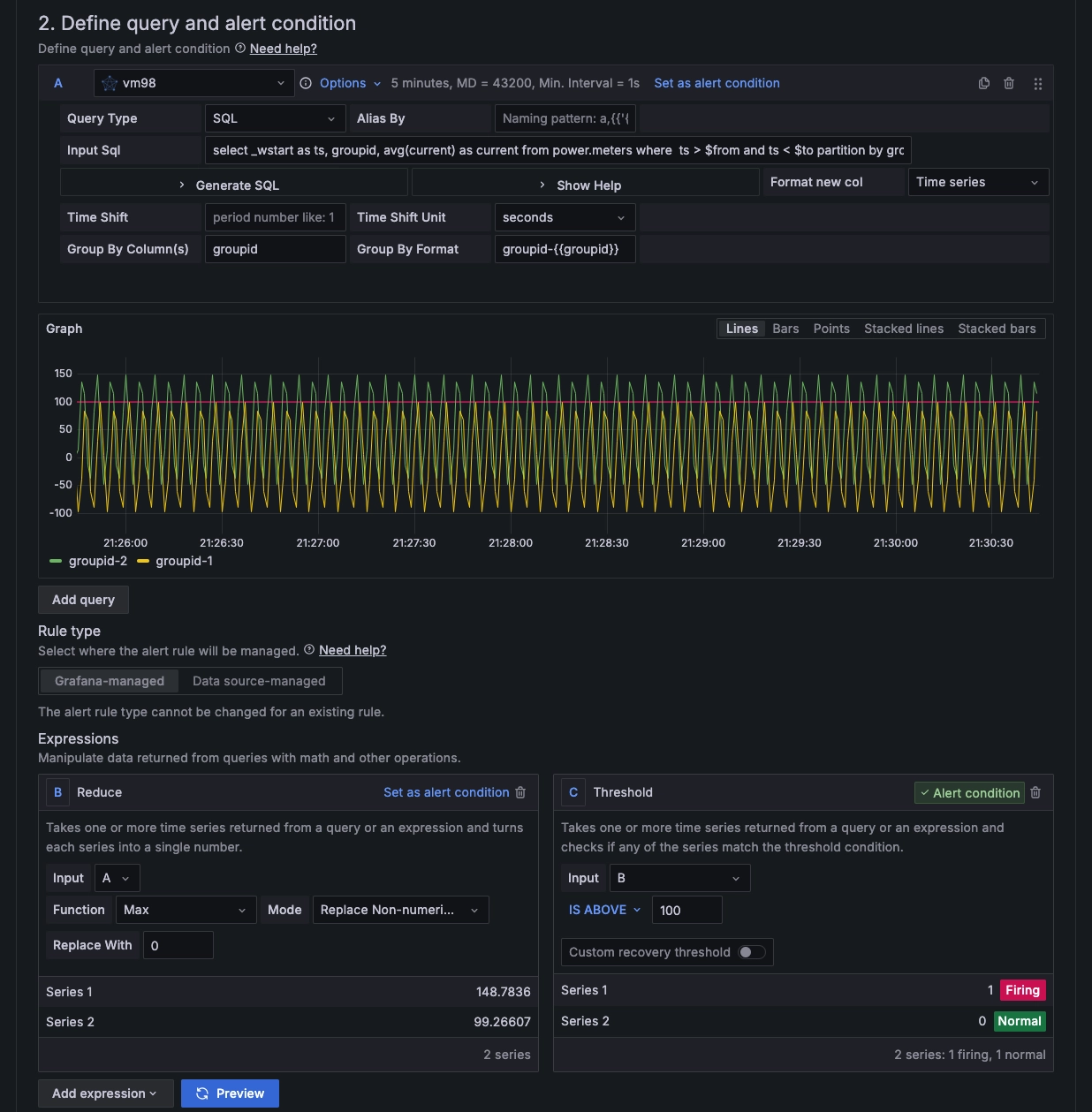Delete query A using trash icon
This screenshot has width=1092, height=1112.
tap(1009, 83)
